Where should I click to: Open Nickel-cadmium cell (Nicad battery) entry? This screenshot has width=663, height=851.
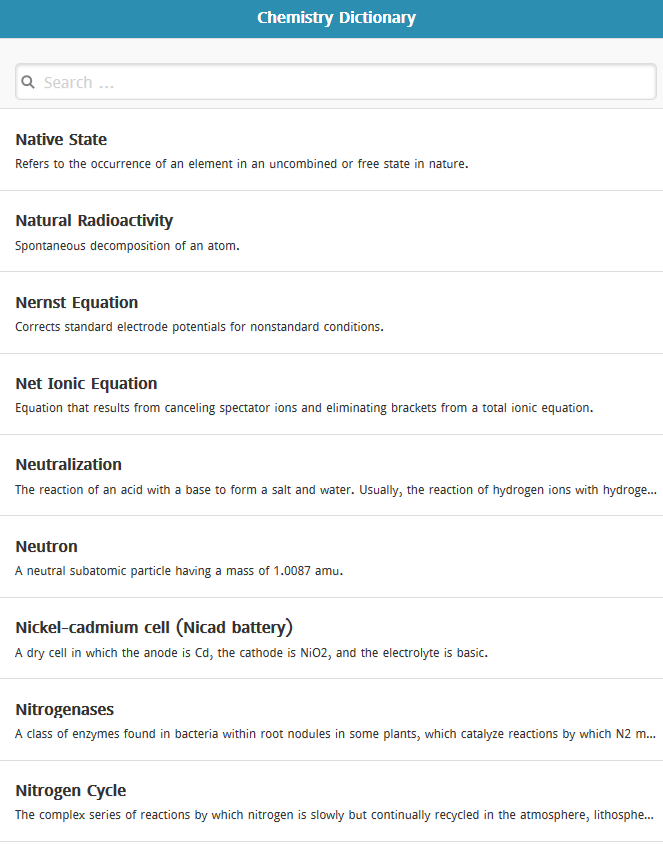(x=154, y=628)
